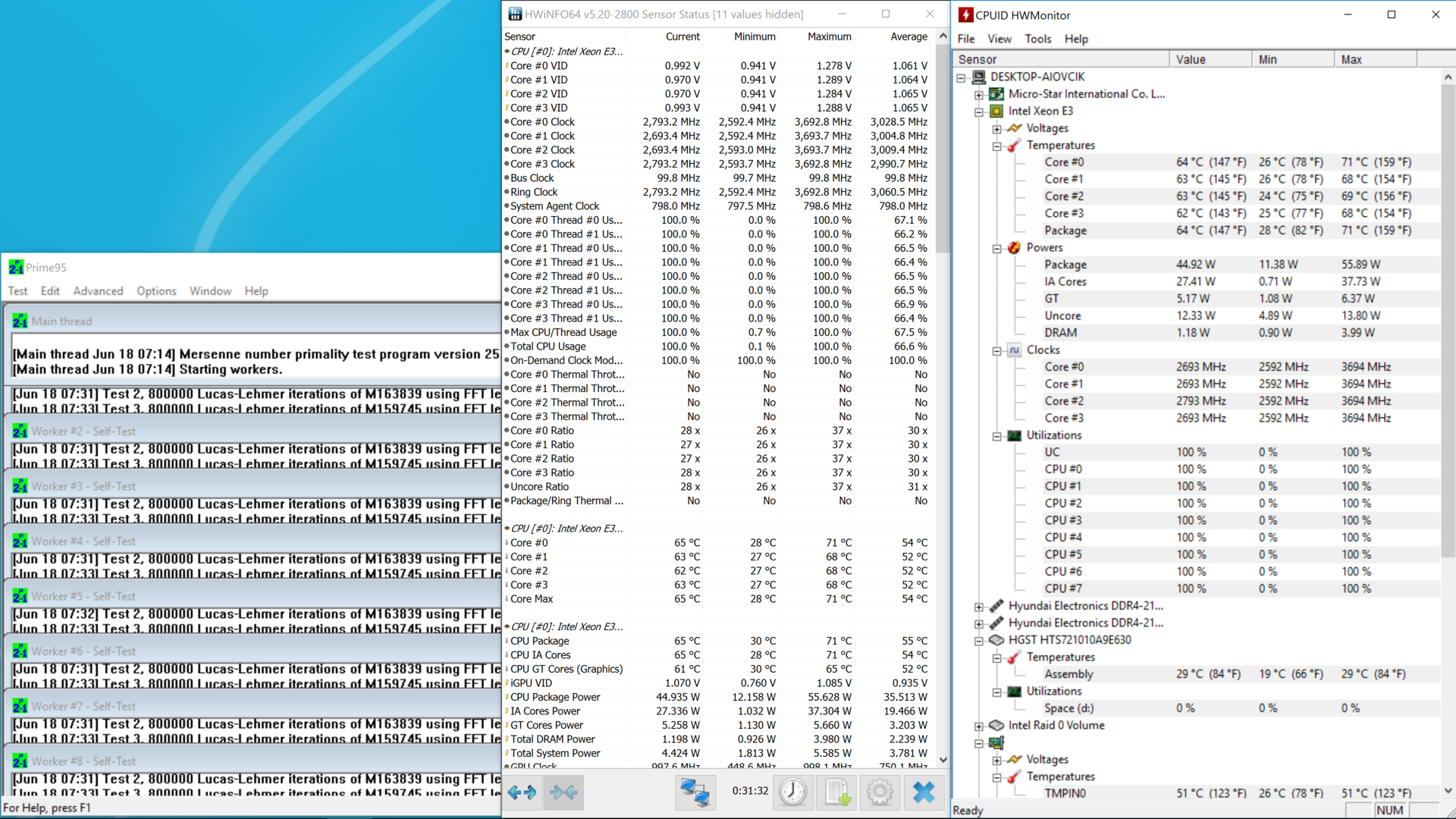Click HWiNFO start logging sheet icon

click(x=837, y=792)
